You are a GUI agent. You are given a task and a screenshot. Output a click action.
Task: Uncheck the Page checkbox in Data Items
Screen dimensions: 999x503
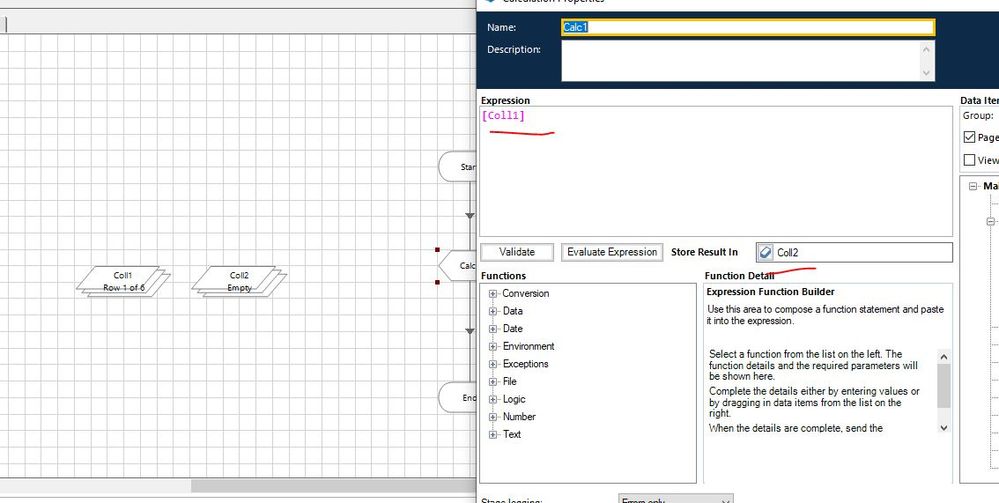click(x=969, y=137)
